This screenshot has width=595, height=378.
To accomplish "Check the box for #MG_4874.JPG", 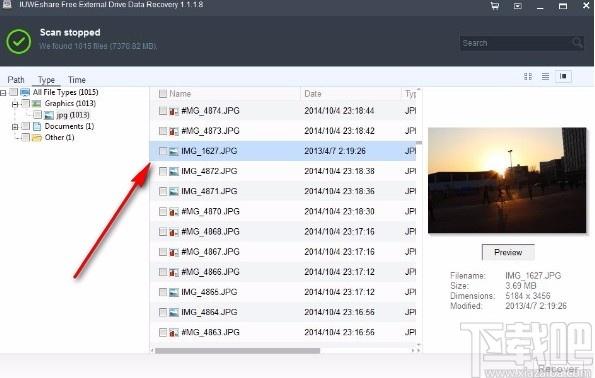I will 163,111.
